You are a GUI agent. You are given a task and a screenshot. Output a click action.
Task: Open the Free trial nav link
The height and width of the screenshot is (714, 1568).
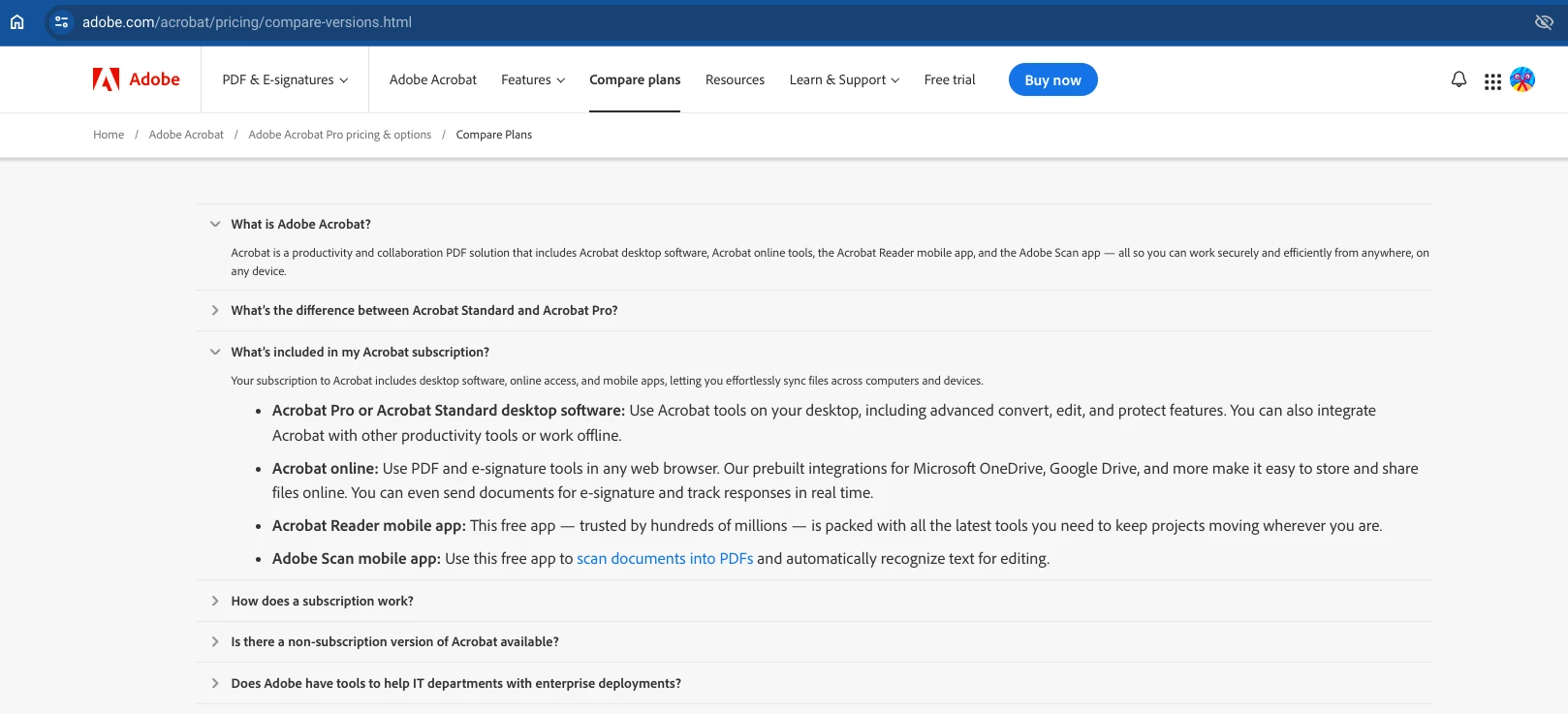pyautogui.click(x=950, y=79)
